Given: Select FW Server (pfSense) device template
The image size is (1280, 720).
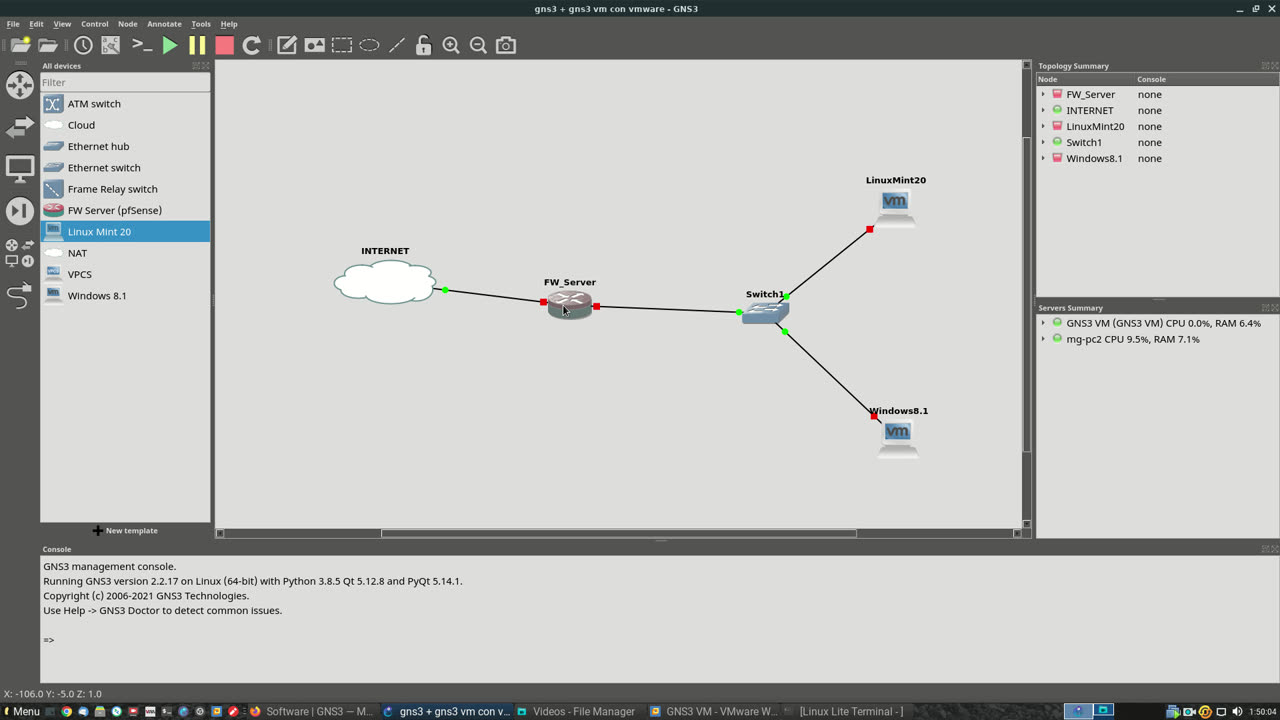Looking at the screenshot, I should point(125,210).
